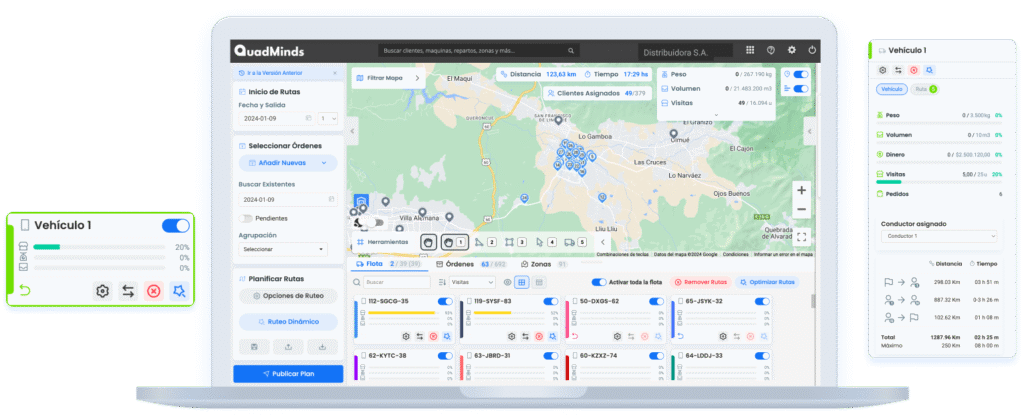
Task: Open the apps grid icon in header
Action: [x=750, y=50]
